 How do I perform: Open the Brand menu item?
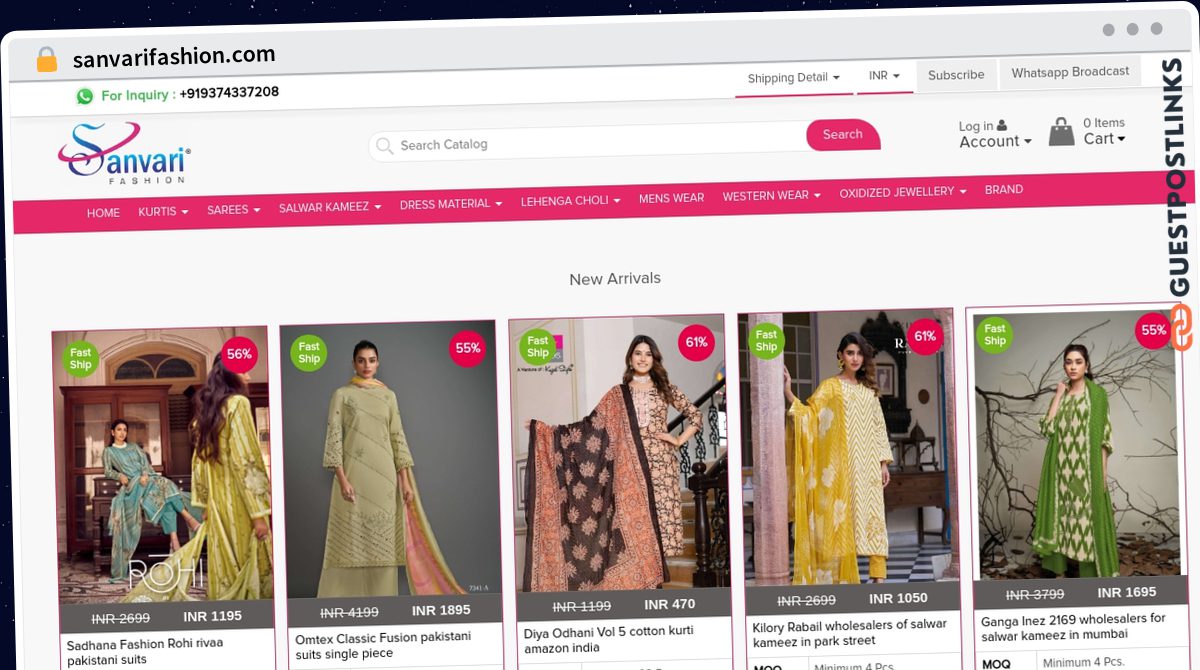pos(1004,189)
